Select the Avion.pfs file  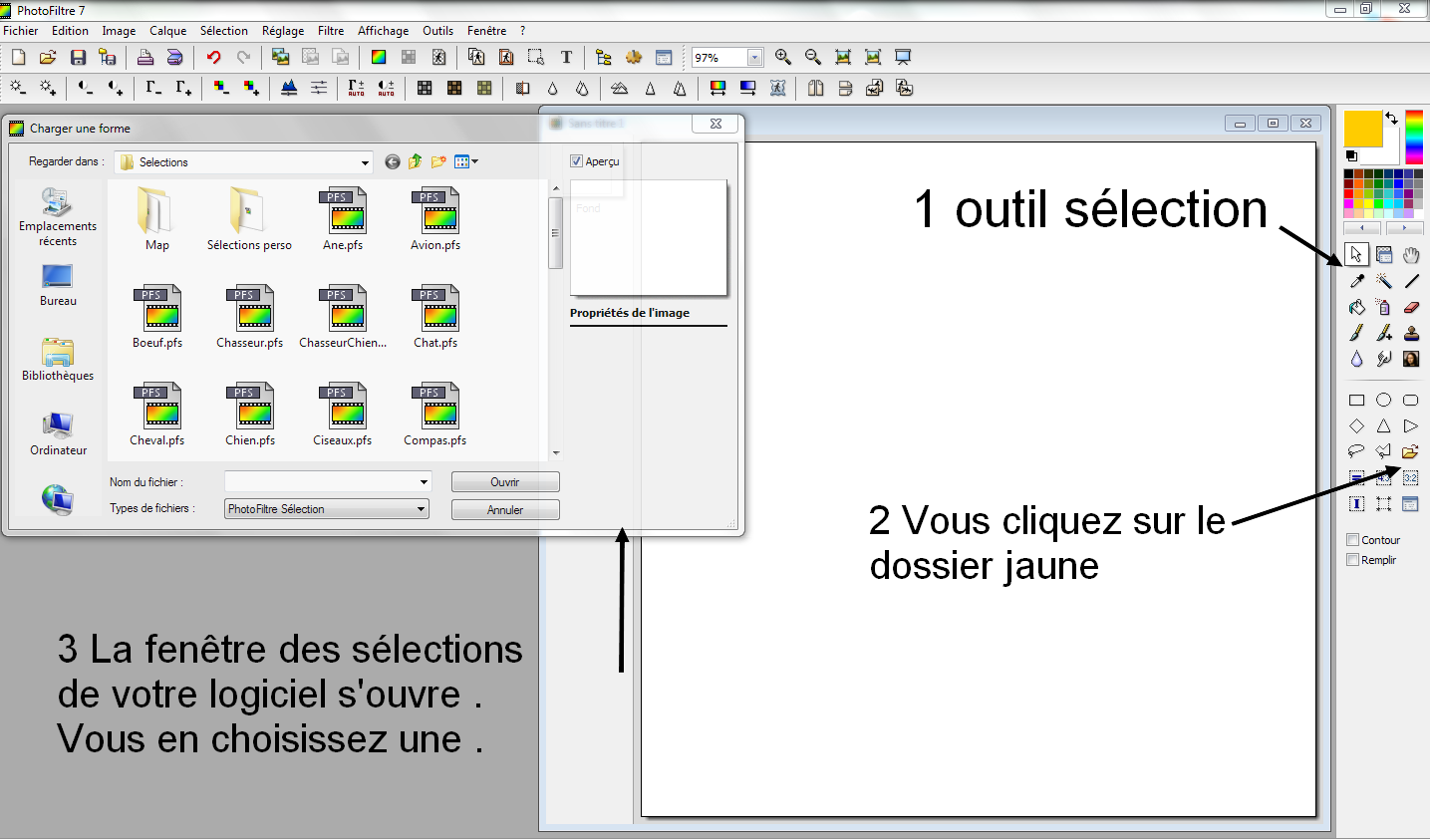pos(435,219)
